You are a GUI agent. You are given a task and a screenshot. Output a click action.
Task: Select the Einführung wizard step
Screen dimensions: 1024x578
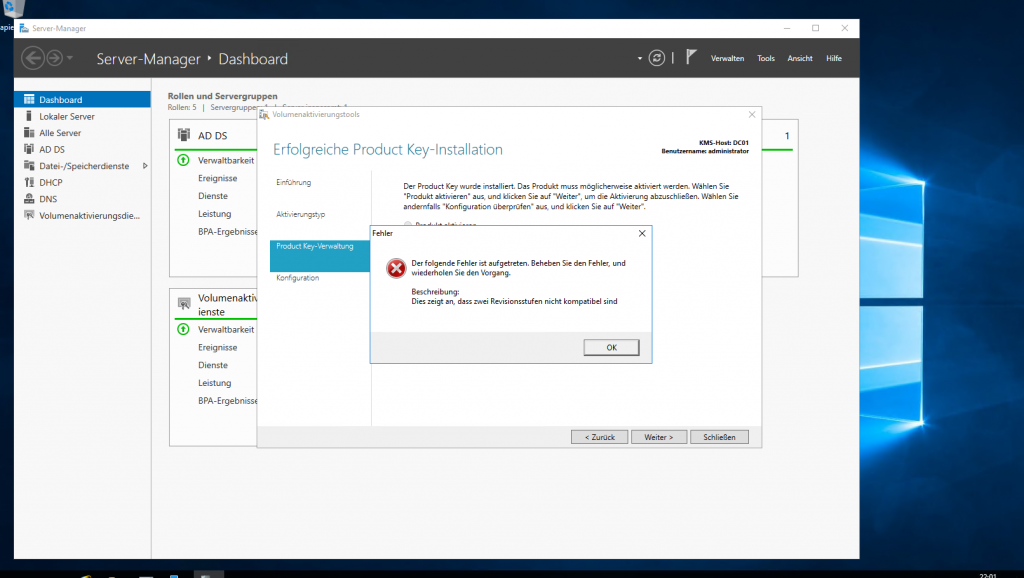[293, 182]
